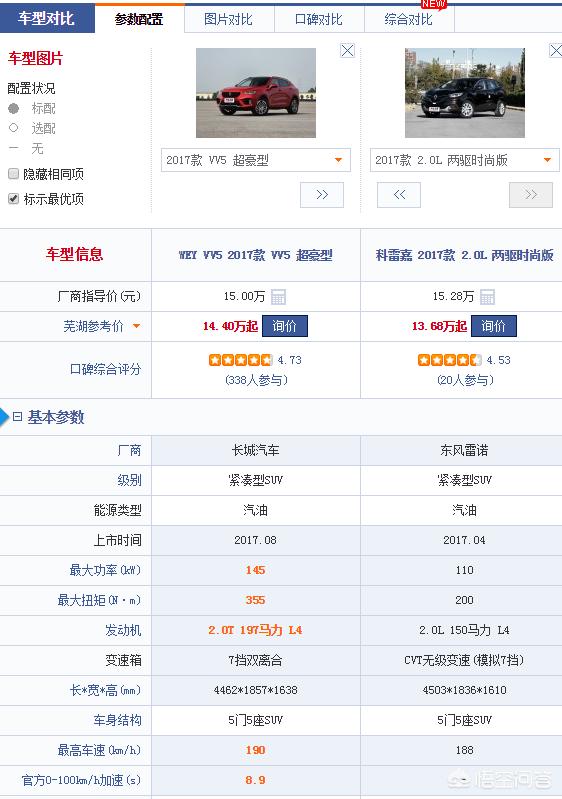Enable the 隐藏相同项 checkbox

click(x=14, y=174)
